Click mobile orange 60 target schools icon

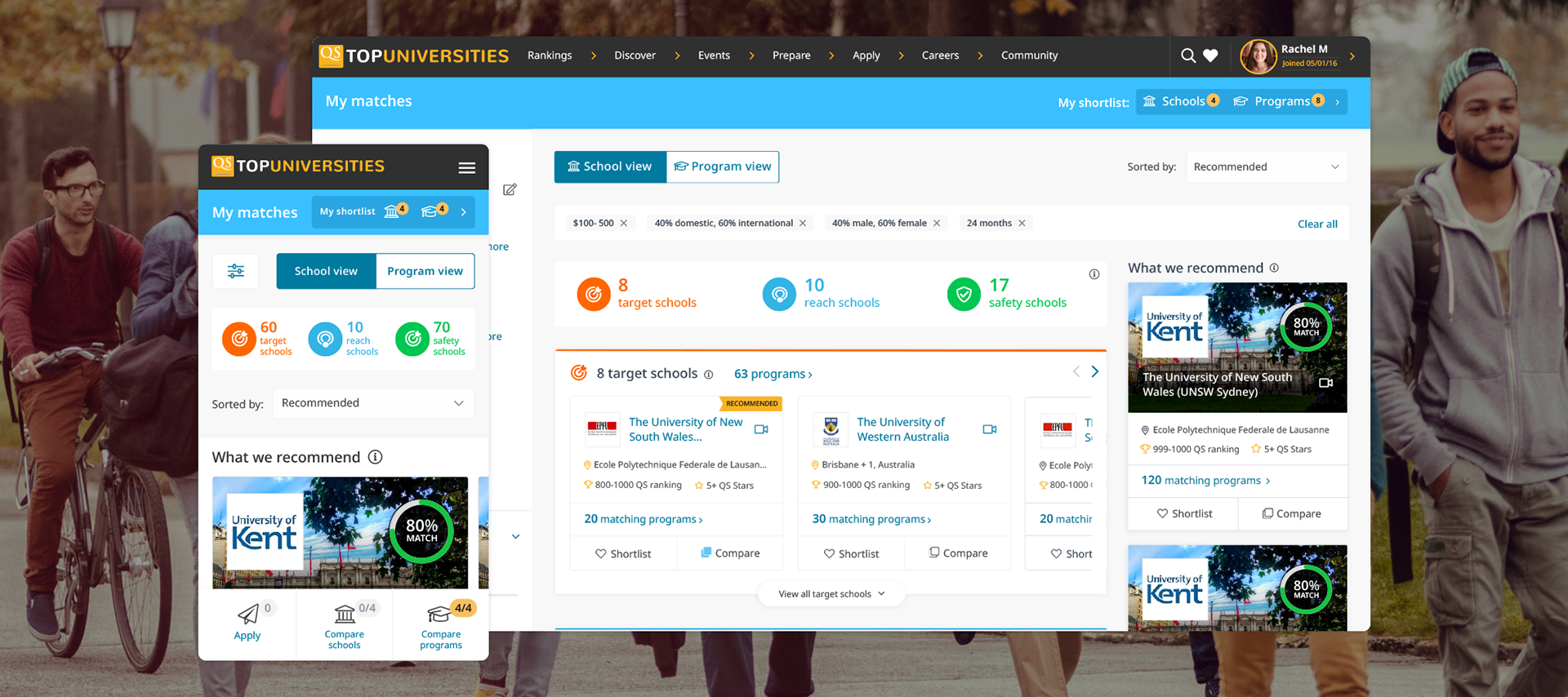click(239, 340)
